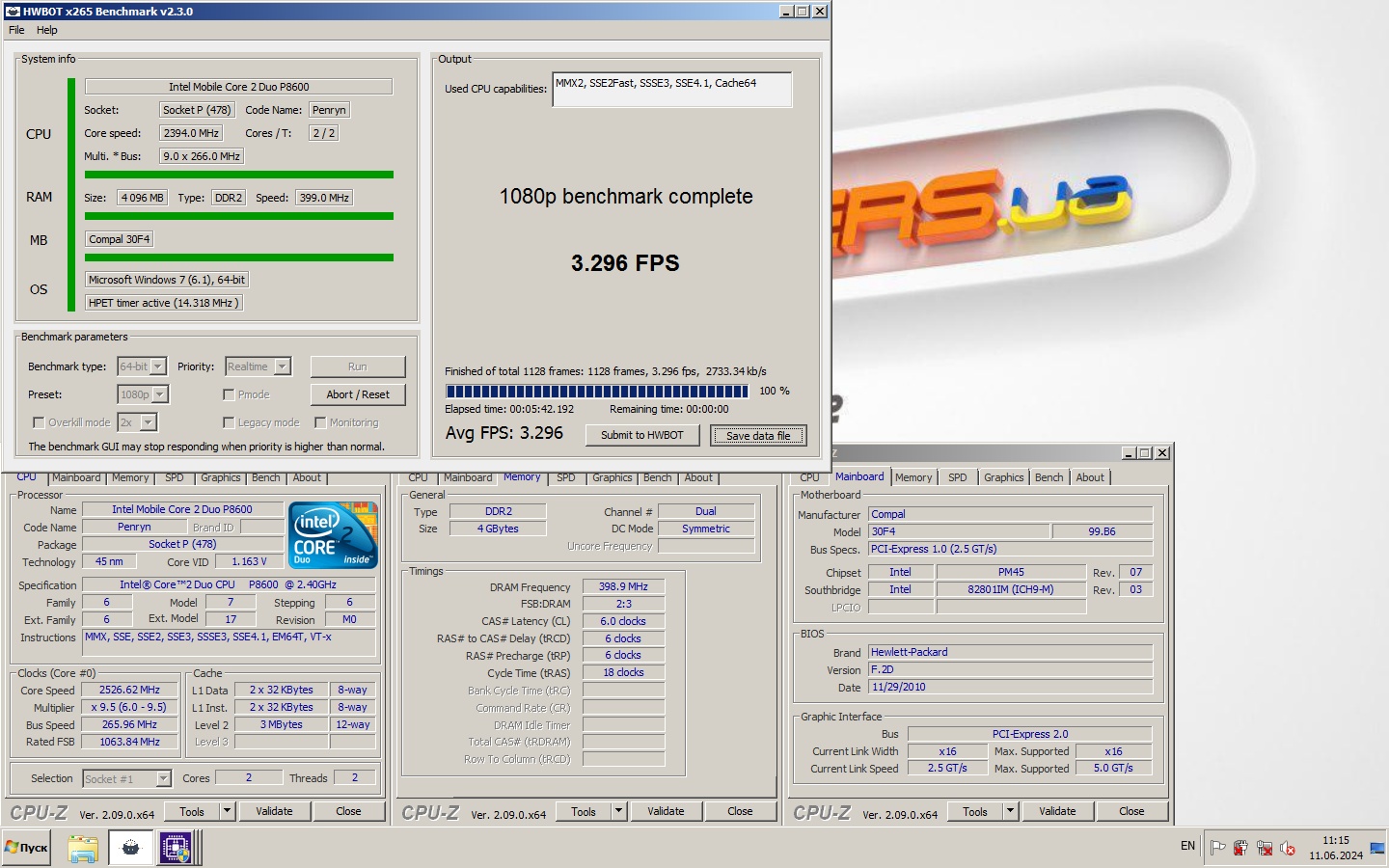
Task: Click the Show Desktop icon beside the clock
Action: [x=1376, y=848]
